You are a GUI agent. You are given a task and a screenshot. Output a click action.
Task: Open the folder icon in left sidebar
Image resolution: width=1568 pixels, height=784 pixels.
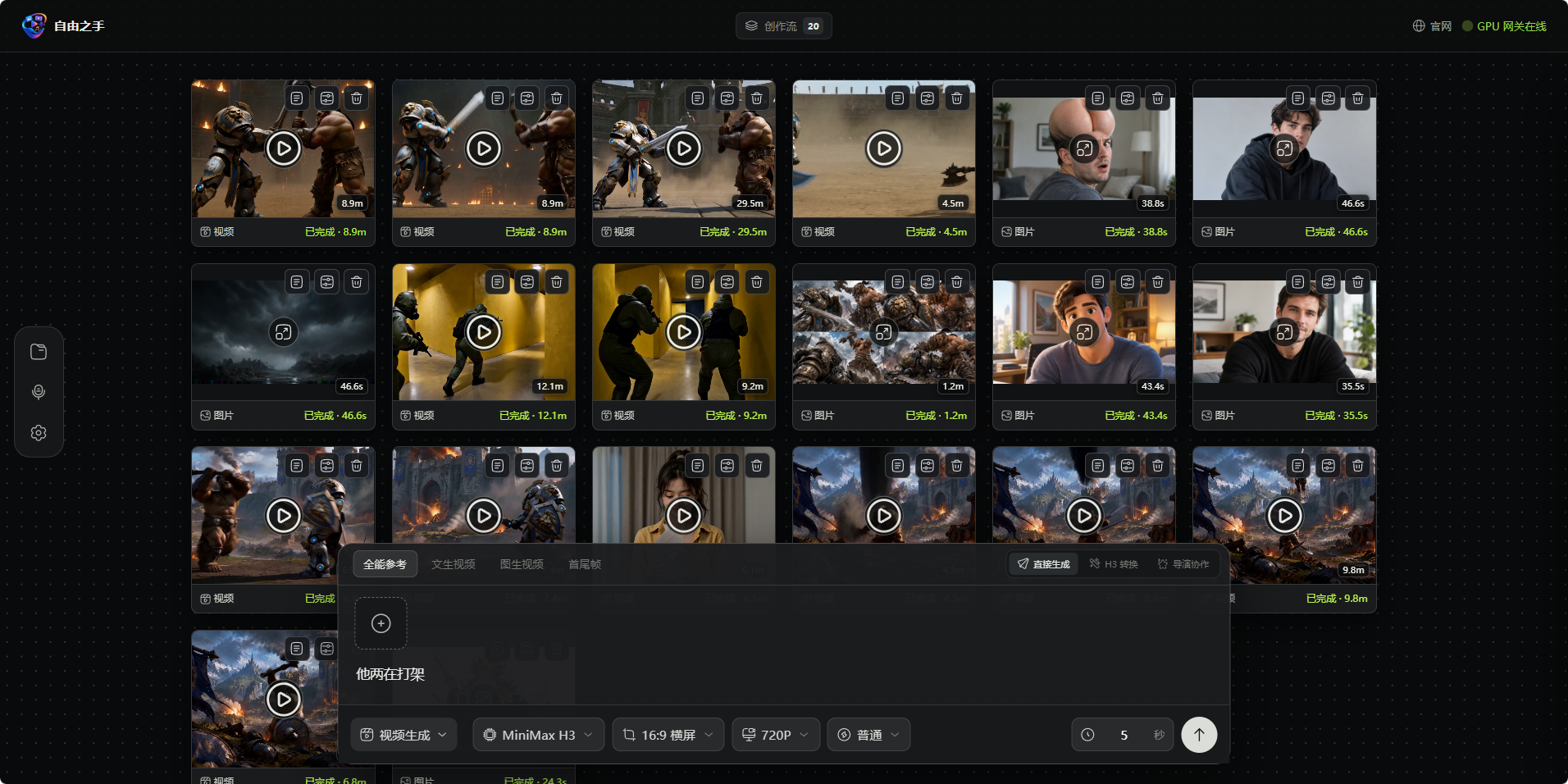click(39, 352)
